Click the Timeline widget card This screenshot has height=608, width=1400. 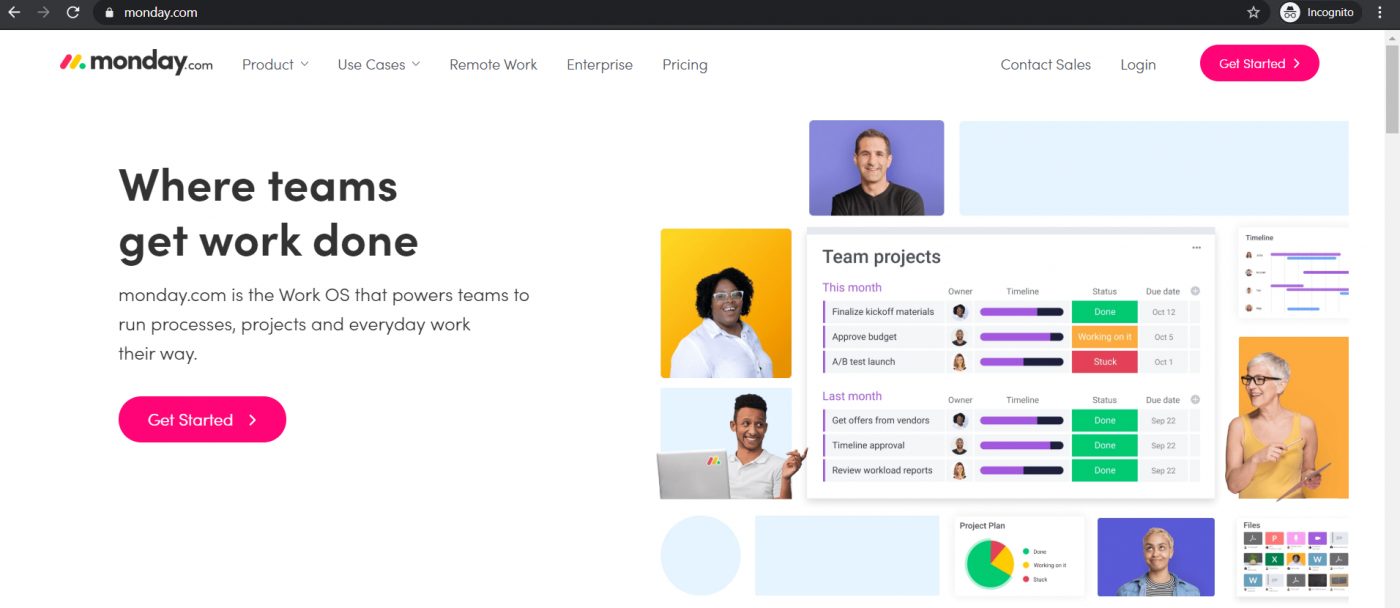point(1293,273)
